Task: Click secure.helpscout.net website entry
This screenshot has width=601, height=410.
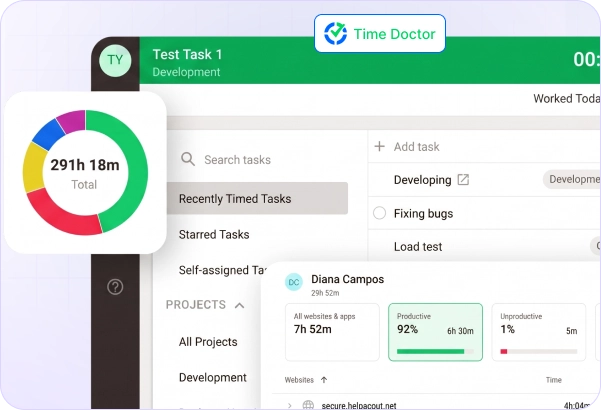Action: tap(359, 406)
